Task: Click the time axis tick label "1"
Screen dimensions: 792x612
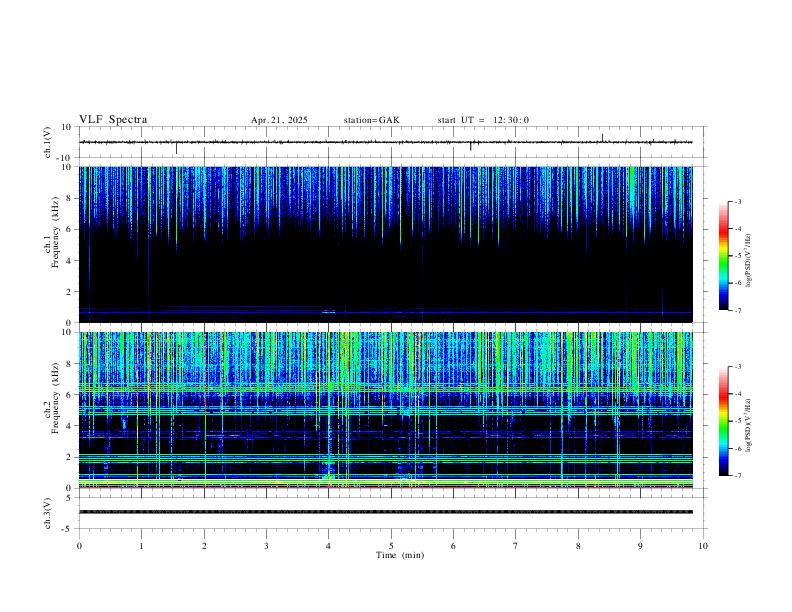Action: point(141,546)
